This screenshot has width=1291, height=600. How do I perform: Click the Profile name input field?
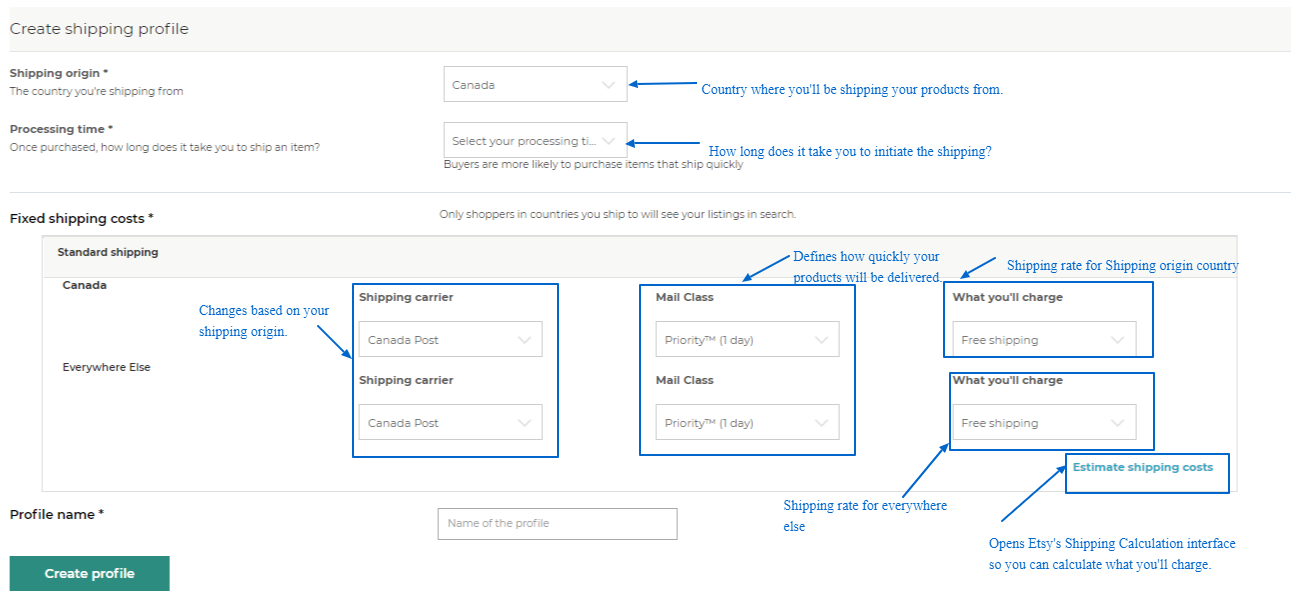pyautogui.click(x=557, y=523)
